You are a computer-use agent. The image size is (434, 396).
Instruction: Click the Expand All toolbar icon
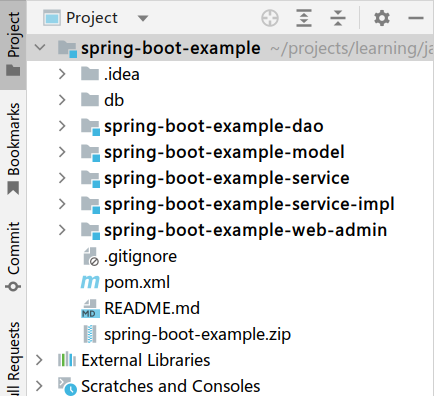click(304, 18)
